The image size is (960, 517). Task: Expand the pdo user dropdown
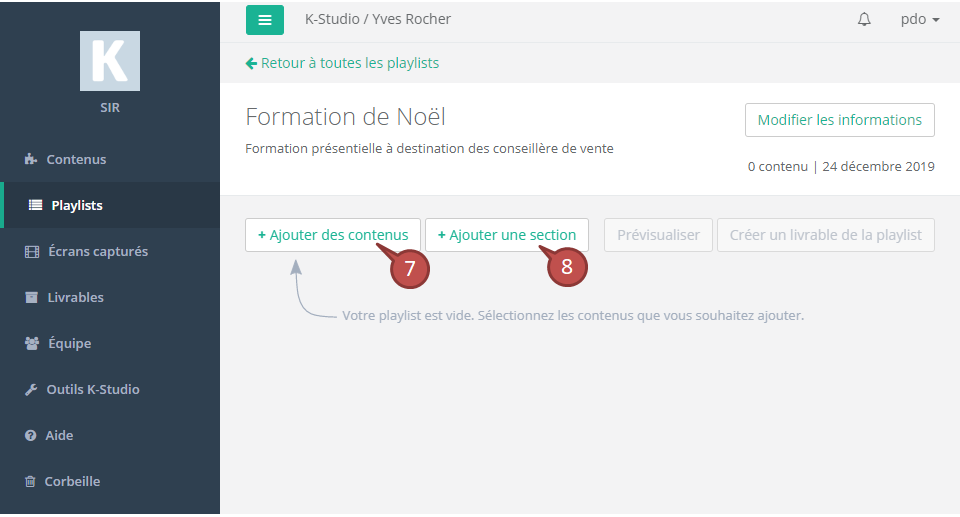pyautogui.click(x=919, y=20)
